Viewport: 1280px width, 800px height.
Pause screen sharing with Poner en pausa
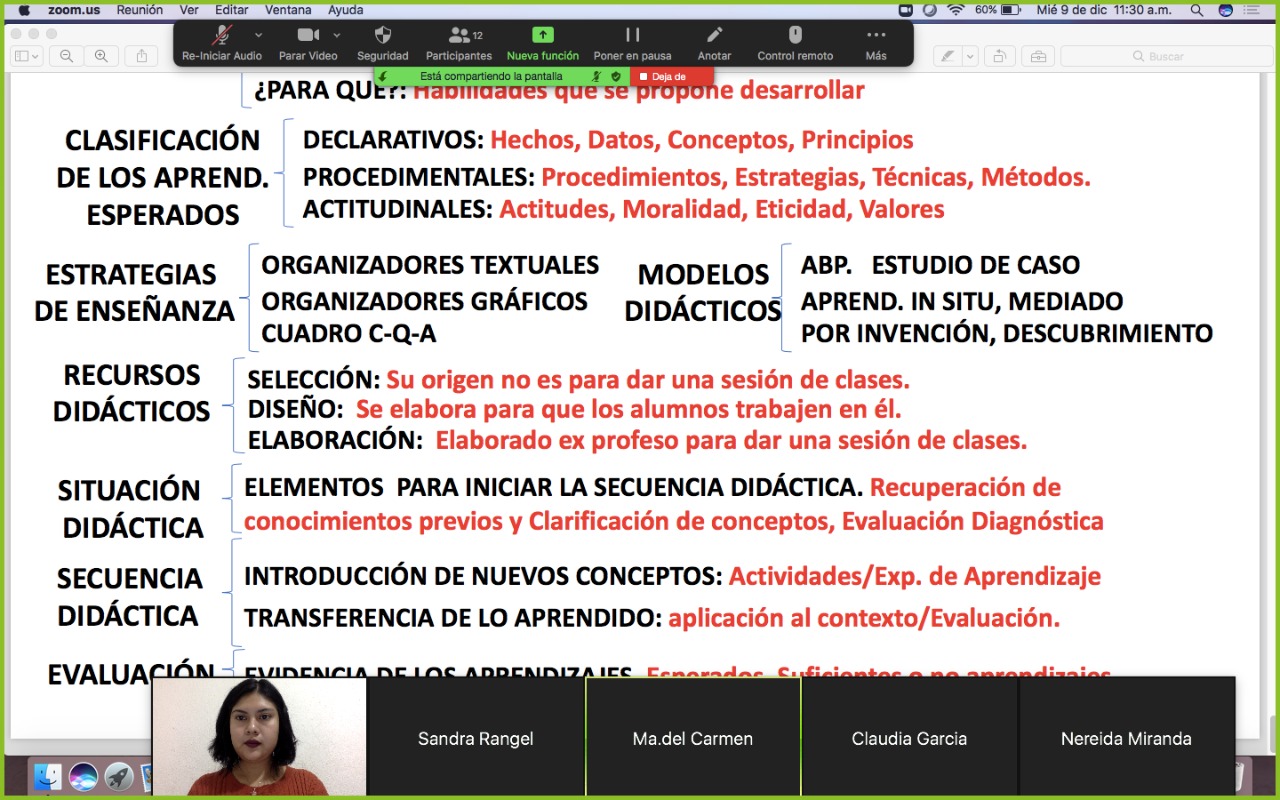pos(632,36)
